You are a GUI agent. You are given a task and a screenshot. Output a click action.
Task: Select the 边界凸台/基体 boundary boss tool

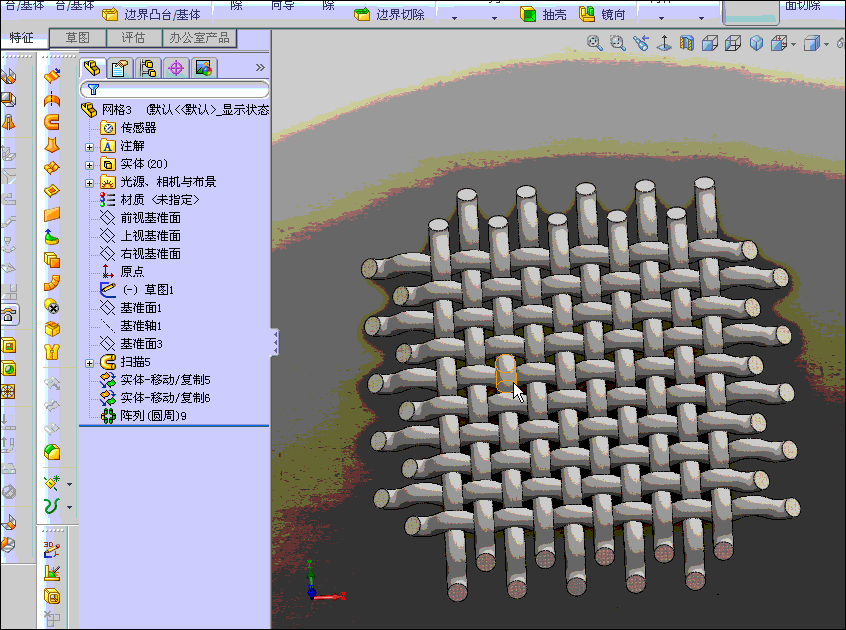click(152, 15)
